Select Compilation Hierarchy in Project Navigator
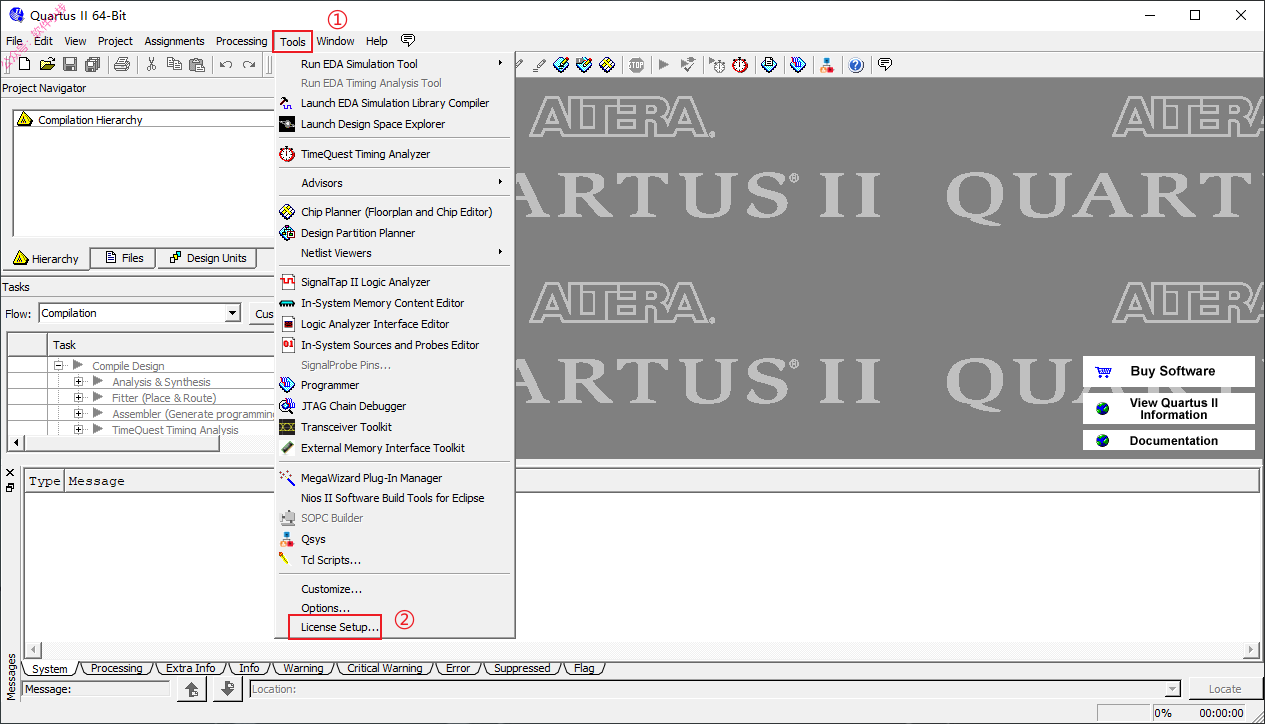The width and height of the screenshot is (1265, 724). click(90, 120)
